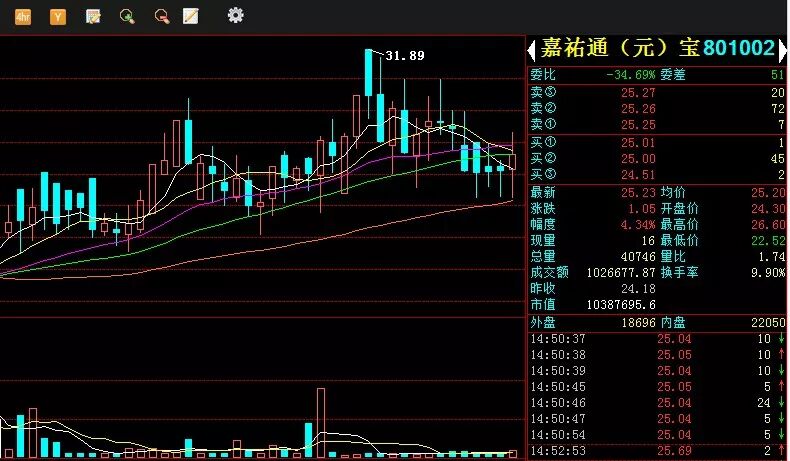Select the 14:50:54 trade tick row

pyautogui.click(x=657, y=435)
